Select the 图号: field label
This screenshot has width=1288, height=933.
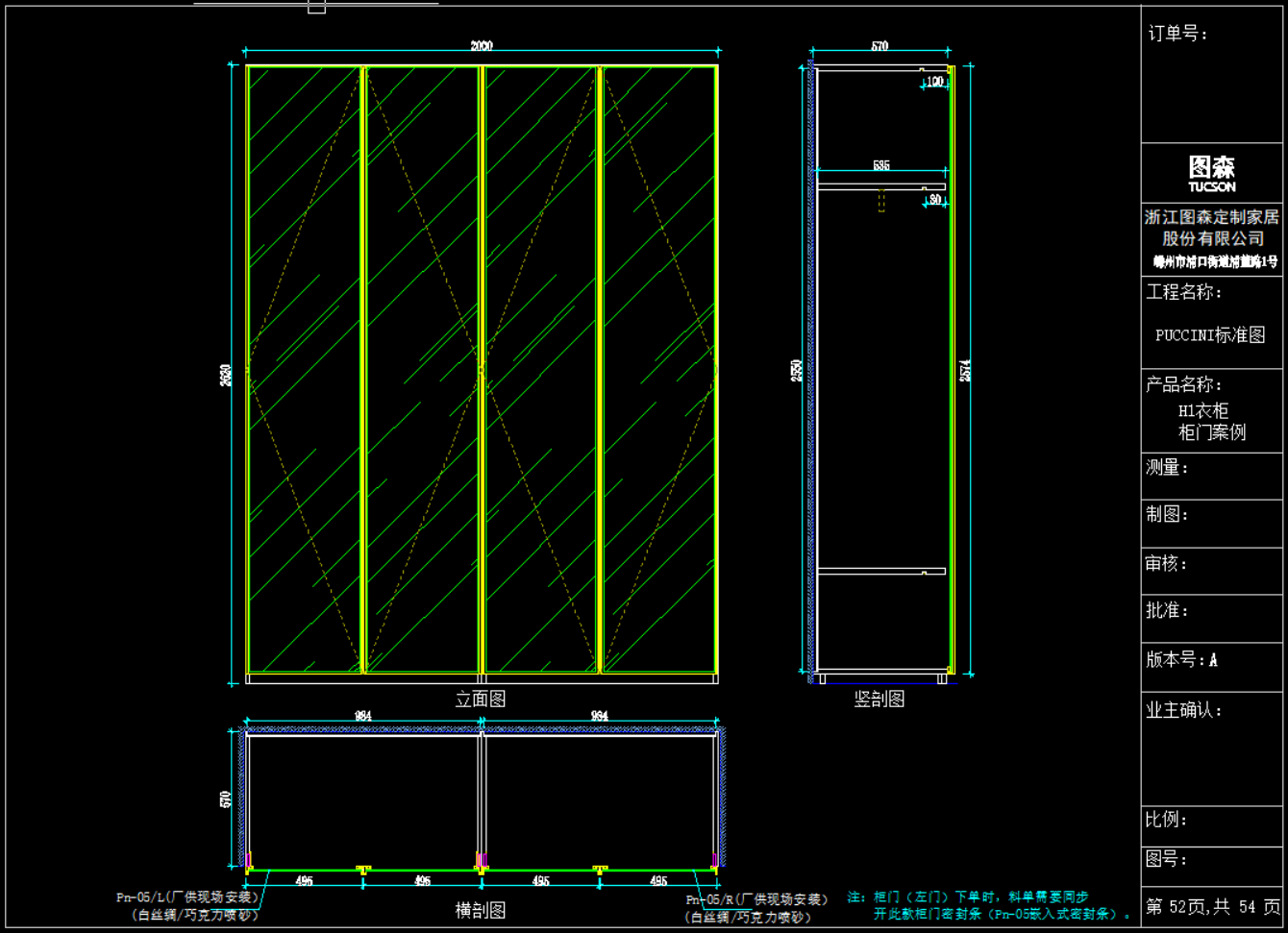point(1167,859)
